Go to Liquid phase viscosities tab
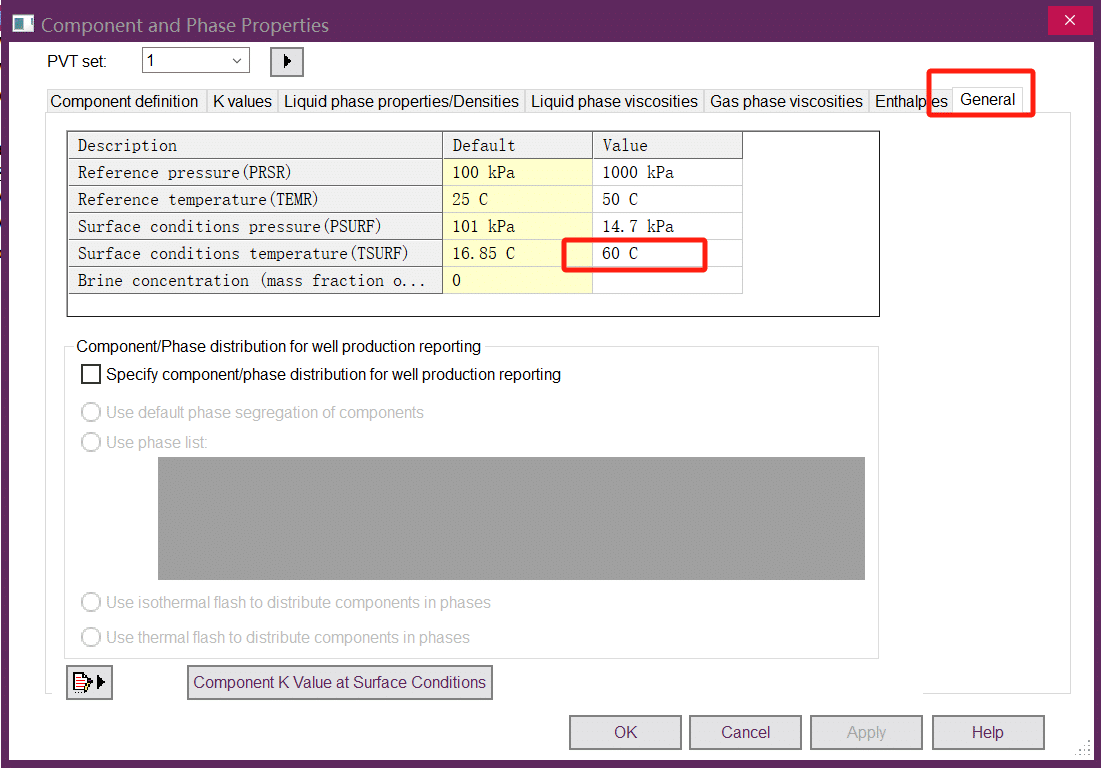 tap(614, 101)
